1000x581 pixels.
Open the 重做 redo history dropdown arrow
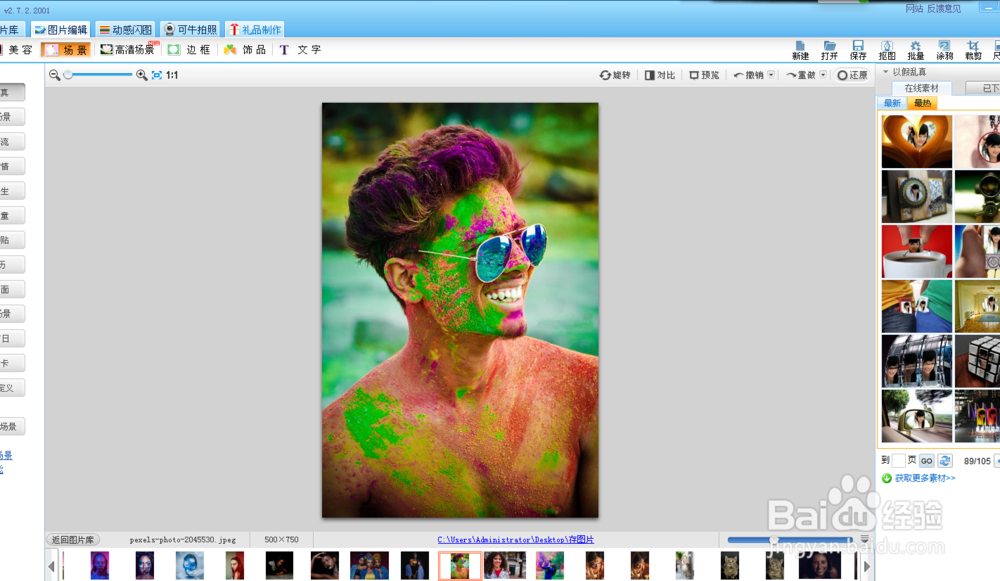coord(823,75)
